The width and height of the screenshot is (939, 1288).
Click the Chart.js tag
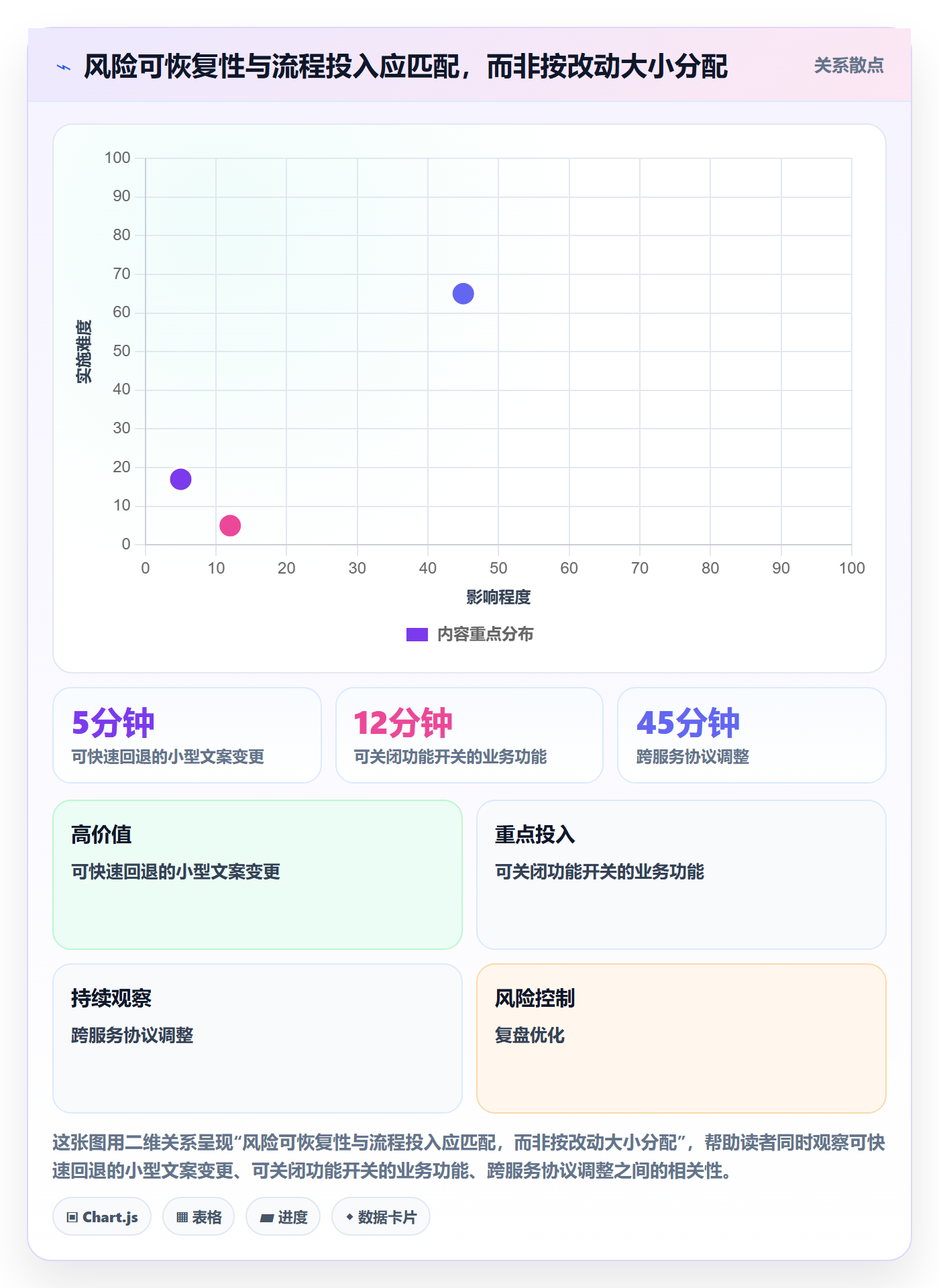102,1217
